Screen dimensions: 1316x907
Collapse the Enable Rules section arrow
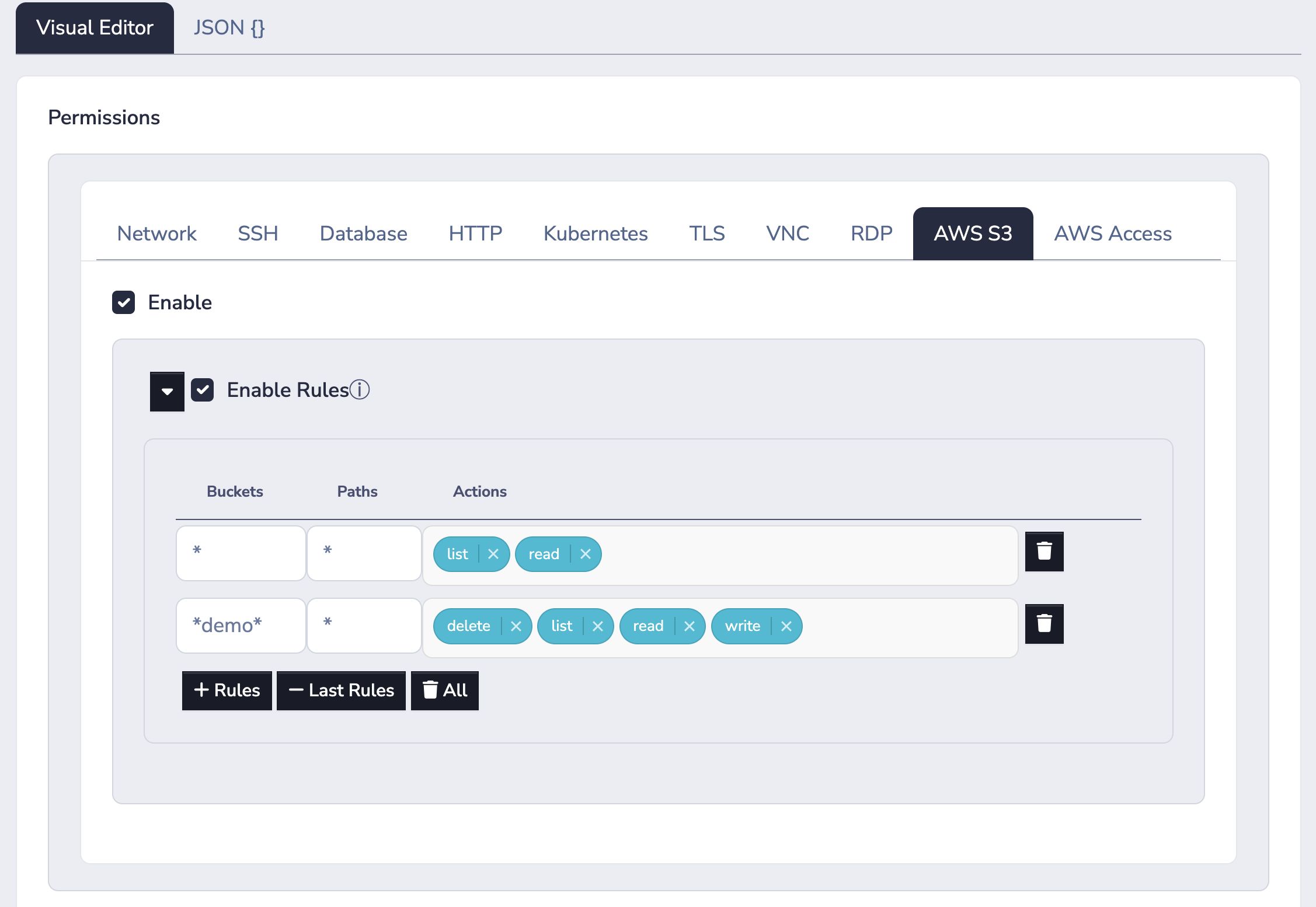tap(167, 391)
